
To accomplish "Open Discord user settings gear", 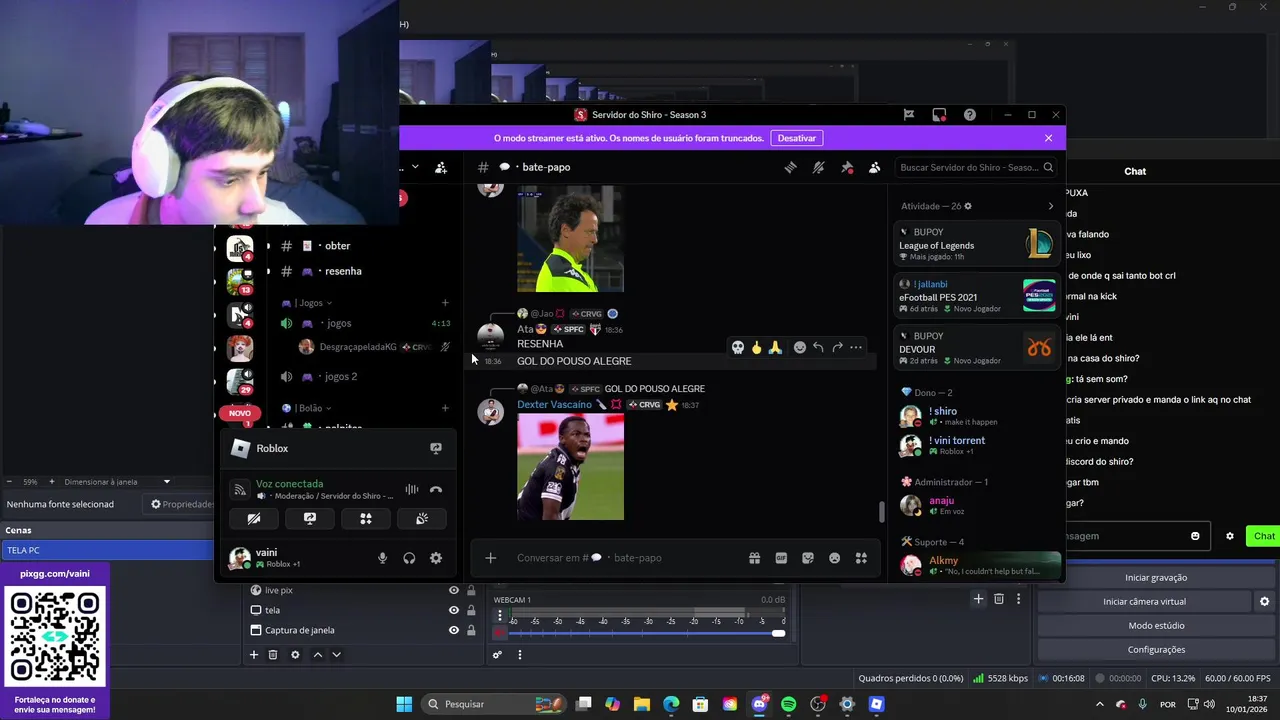I will (x=436, y=558).
